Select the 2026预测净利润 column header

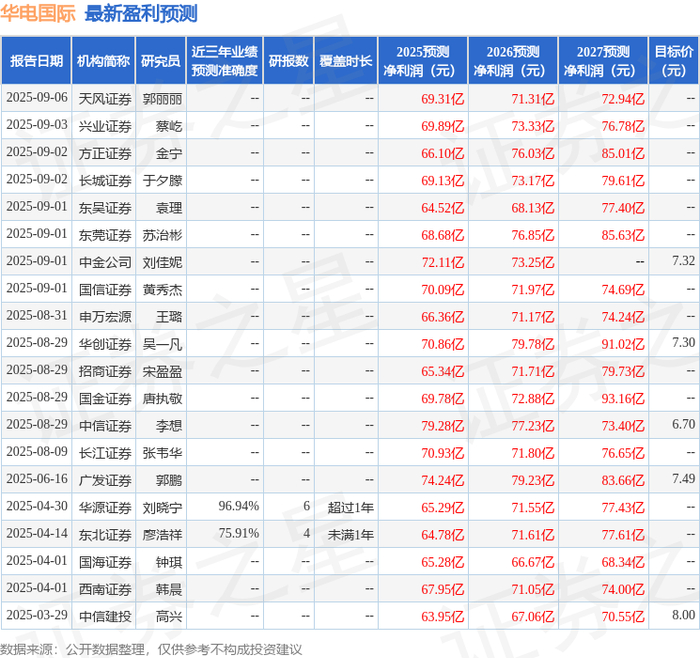pyautogui.click(x=513, y=61)
